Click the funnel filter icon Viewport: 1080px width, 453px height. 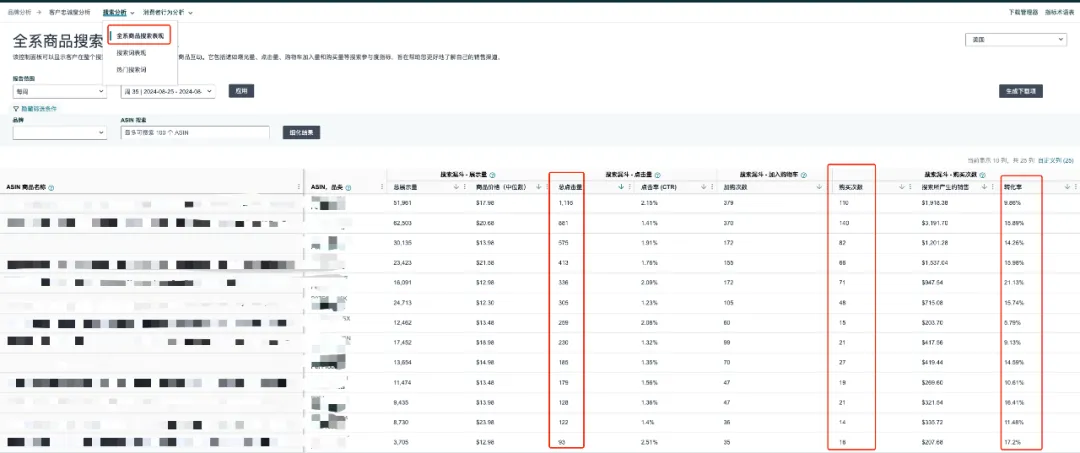(x=16, y=109)
